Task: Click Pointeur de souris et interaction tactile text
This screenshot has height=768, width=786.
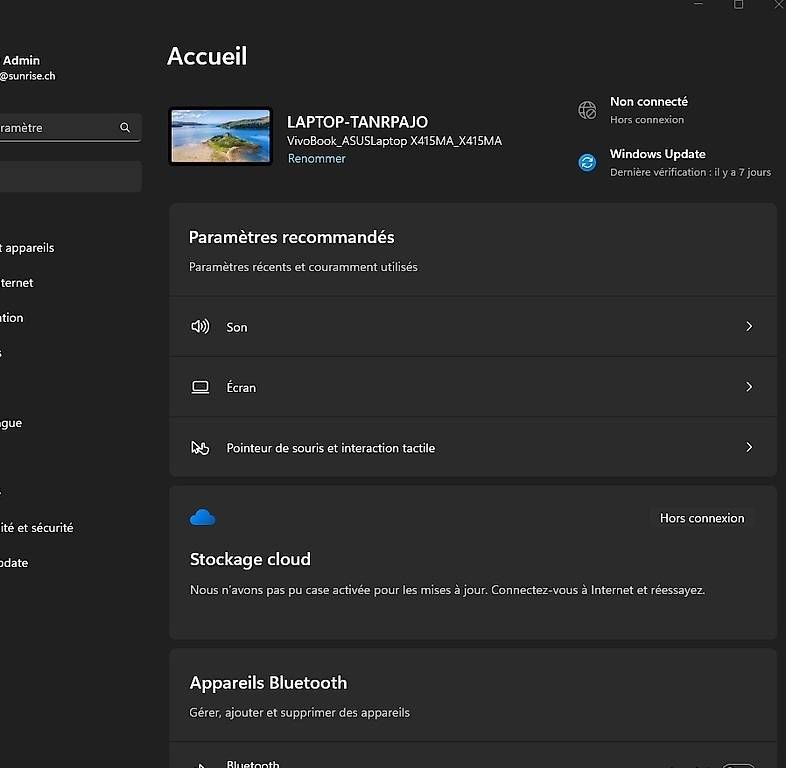Action: point(331,448)
